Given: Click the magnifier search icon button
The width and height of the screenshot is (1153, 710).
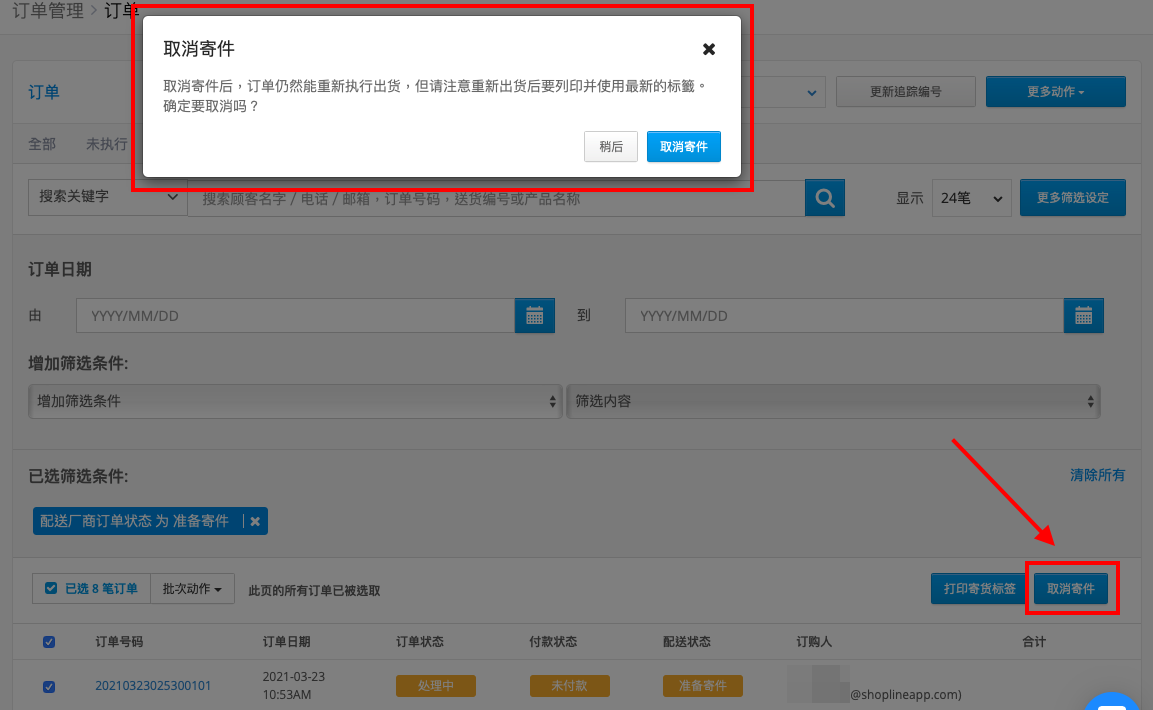Looking at the screenshot, I should coord(824,198).
